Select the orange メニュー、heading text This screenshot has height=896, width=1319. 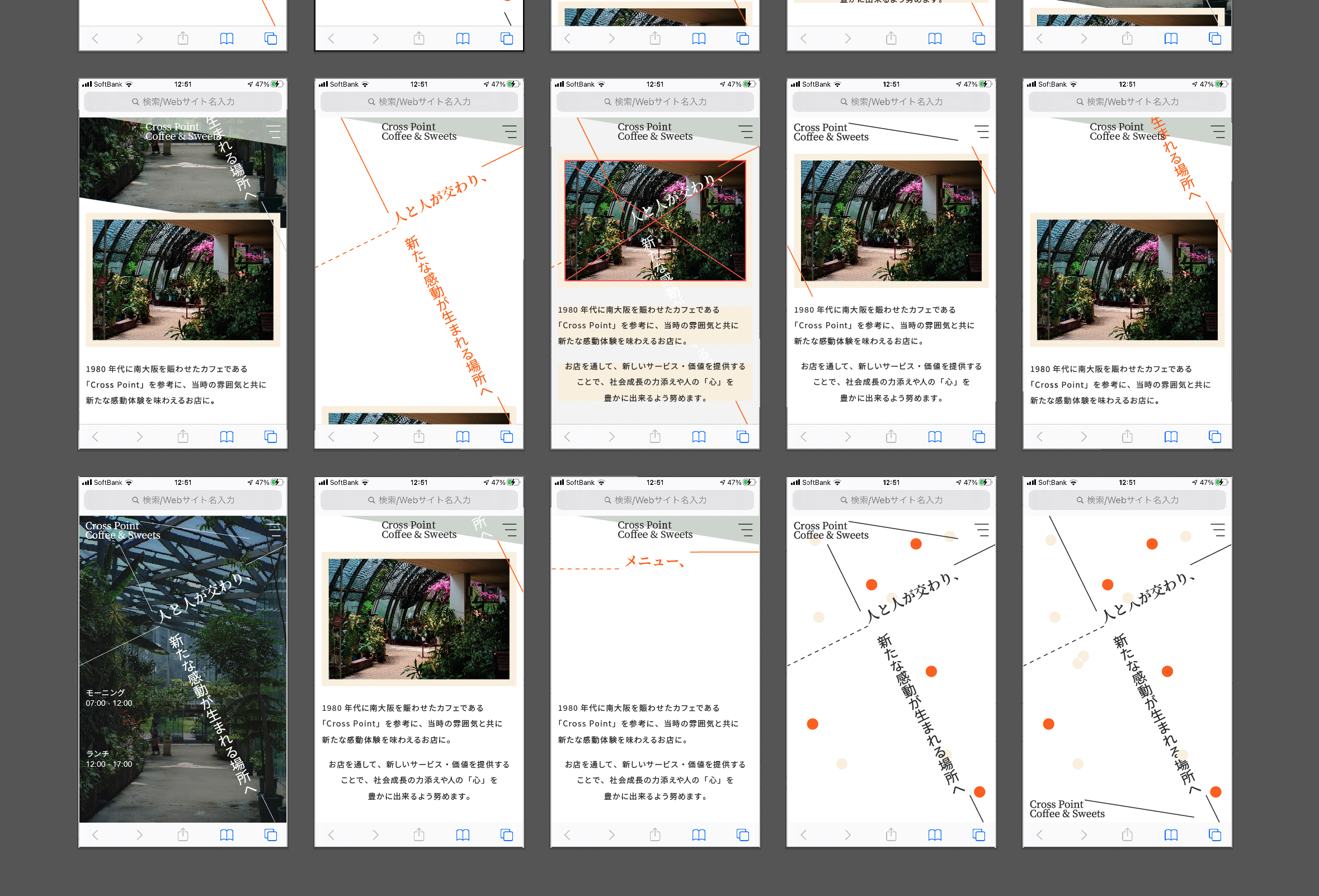pyautogui.click(x=654, y=561)
